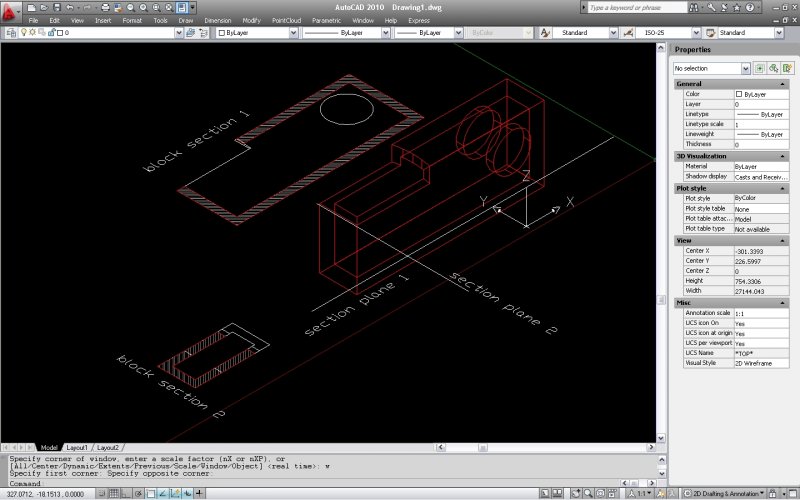Toggle Object Snap in status bar
The width and height of the screenshot is (800, 500).
151,493
